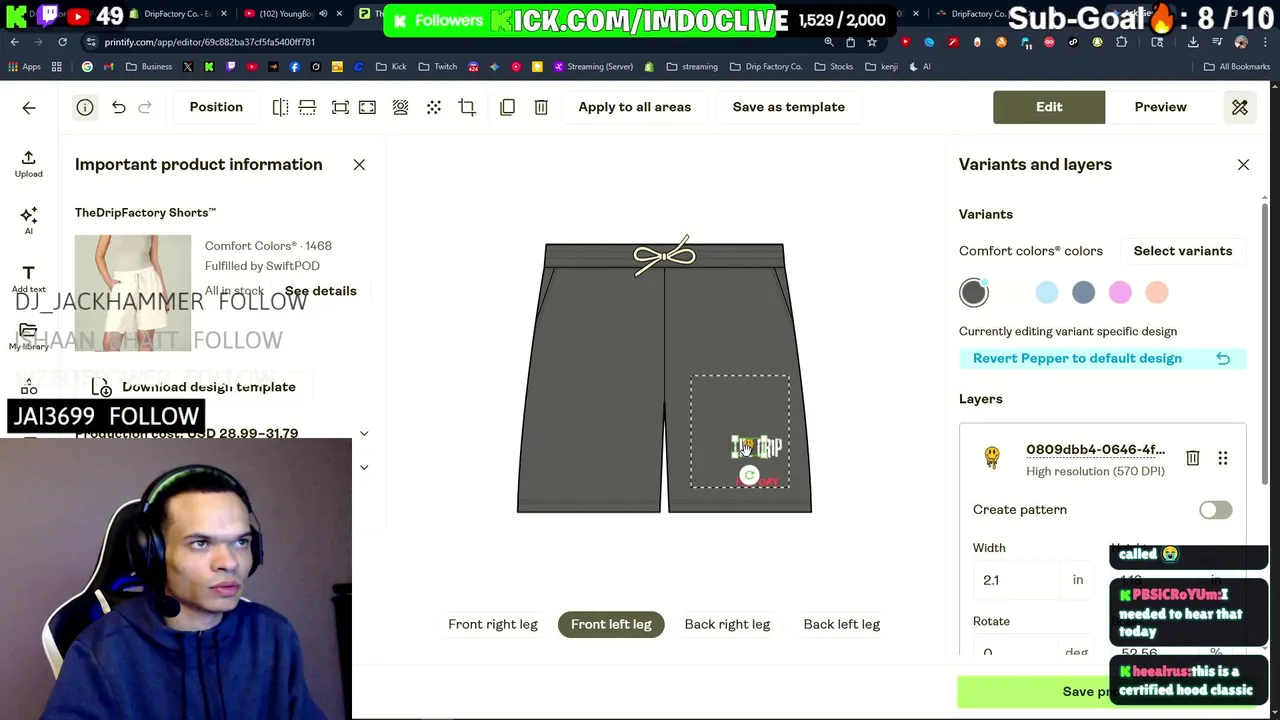
Task: Open the See details link
Action: tap(320, 291)
